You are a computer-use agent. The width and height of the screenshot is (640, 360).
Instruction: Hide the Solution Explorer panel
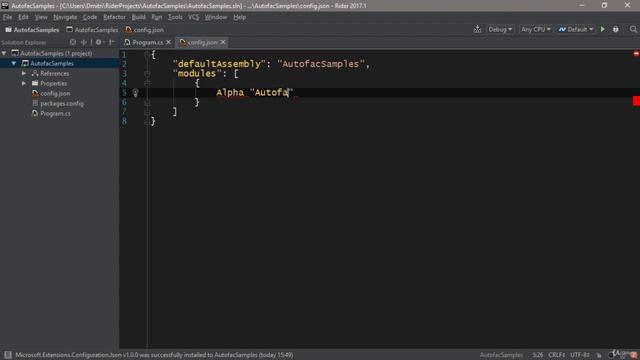point(111,42)
